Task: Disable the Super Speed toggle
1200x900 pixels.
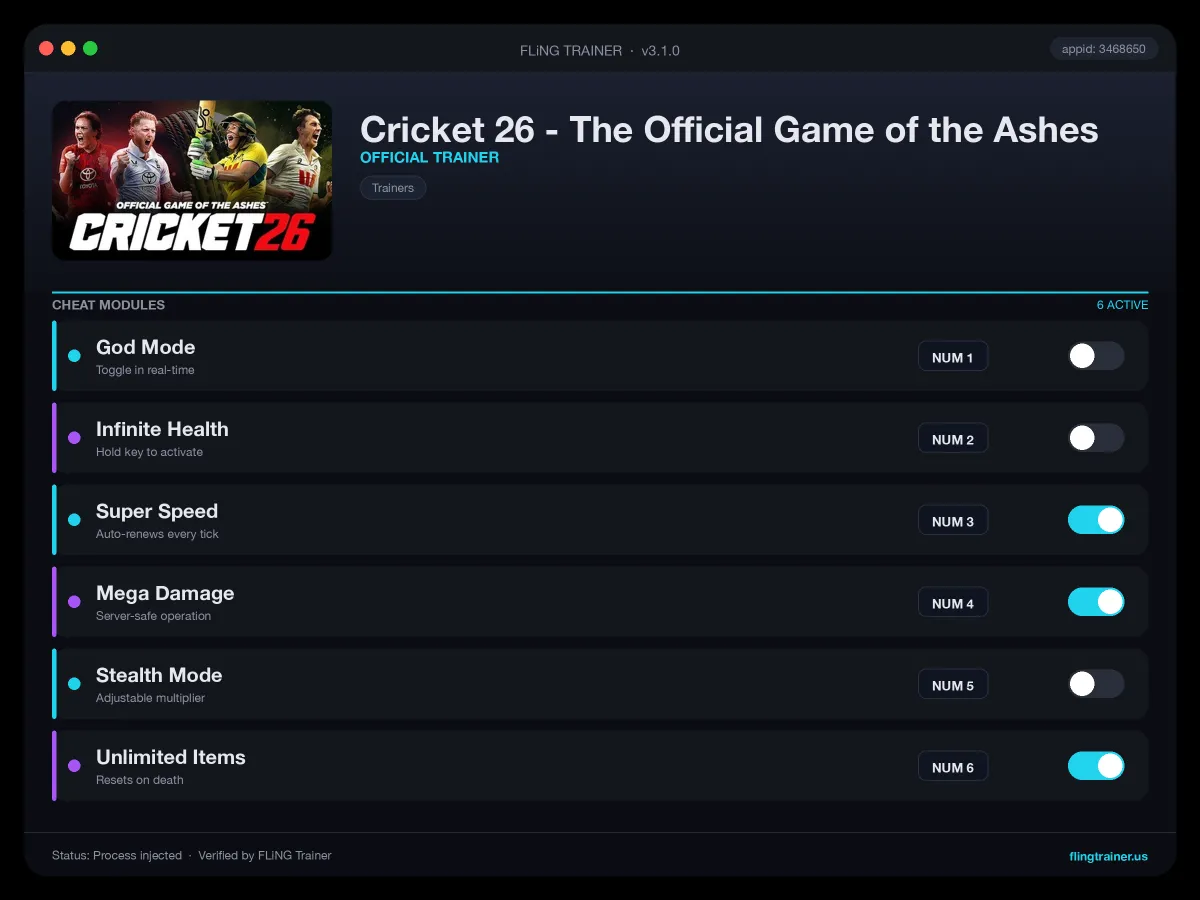Action: pyautogui.click(x=1096, y=520)
